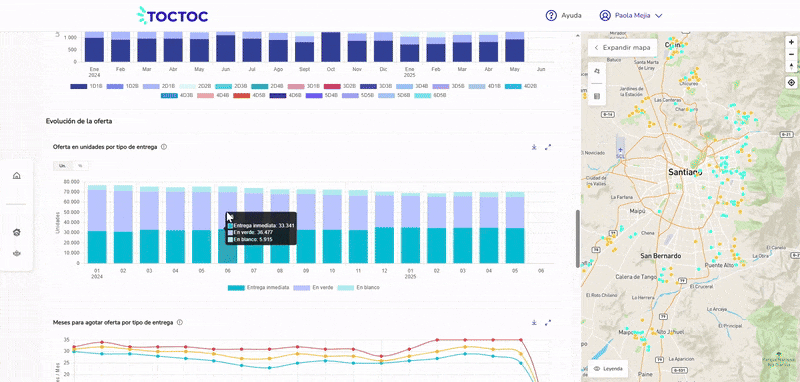Toggle 1D1B legend series
The image size is (800, 382).
tap(86, 86)
